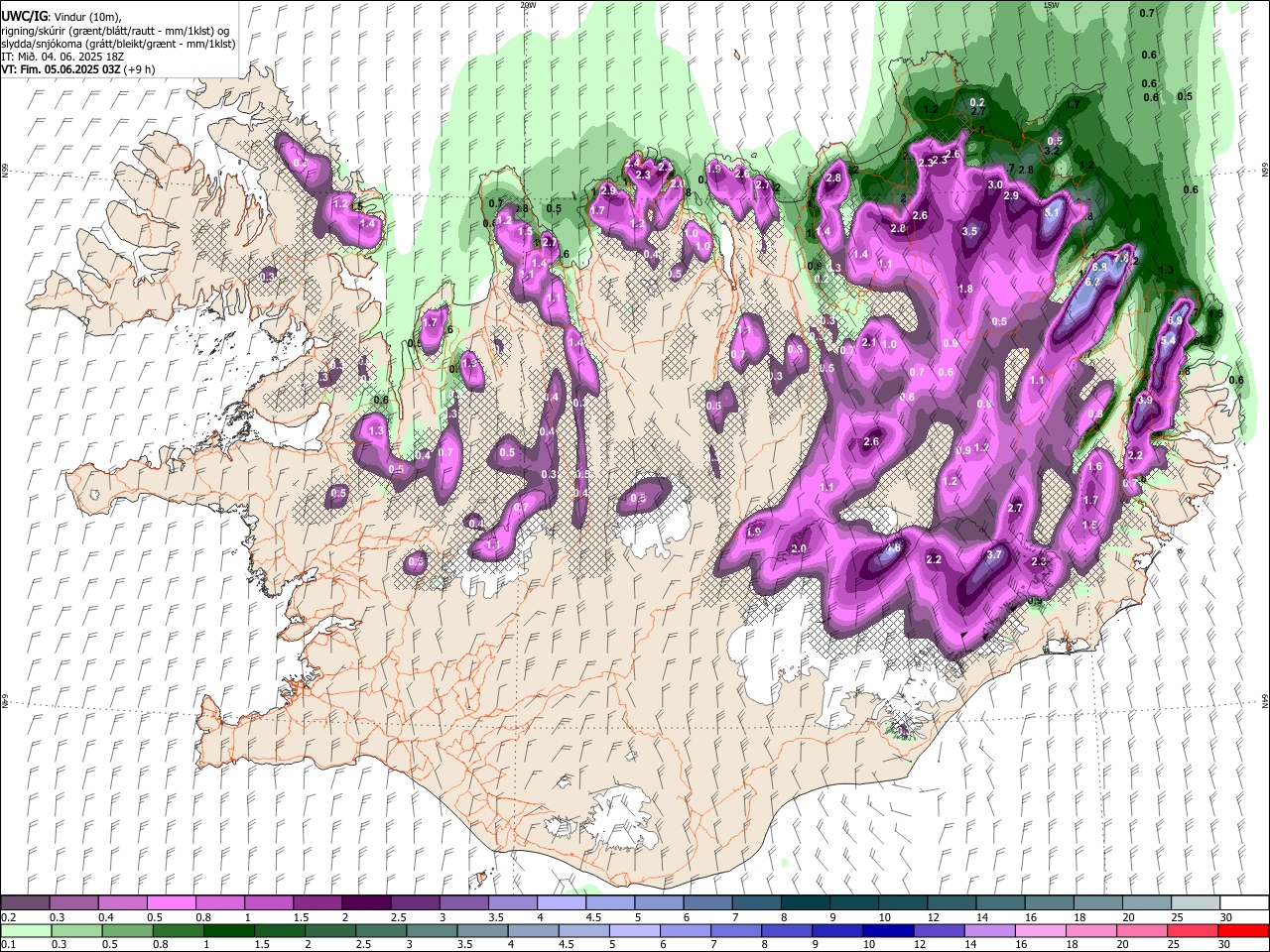Click the darkest green rain swatch between 1 and 1.5
The image size is (1270, 952).
click(228, 930)
